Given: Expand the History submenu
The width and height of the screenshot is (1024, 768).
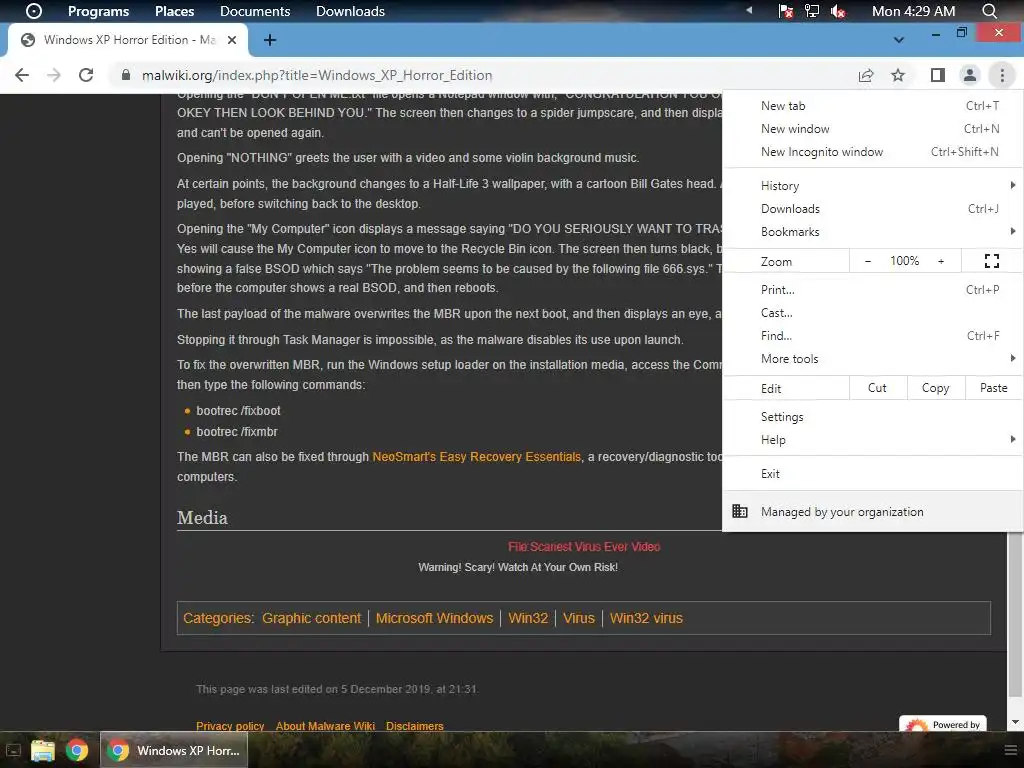Looking at the screenshot, I should coord(873,185).
